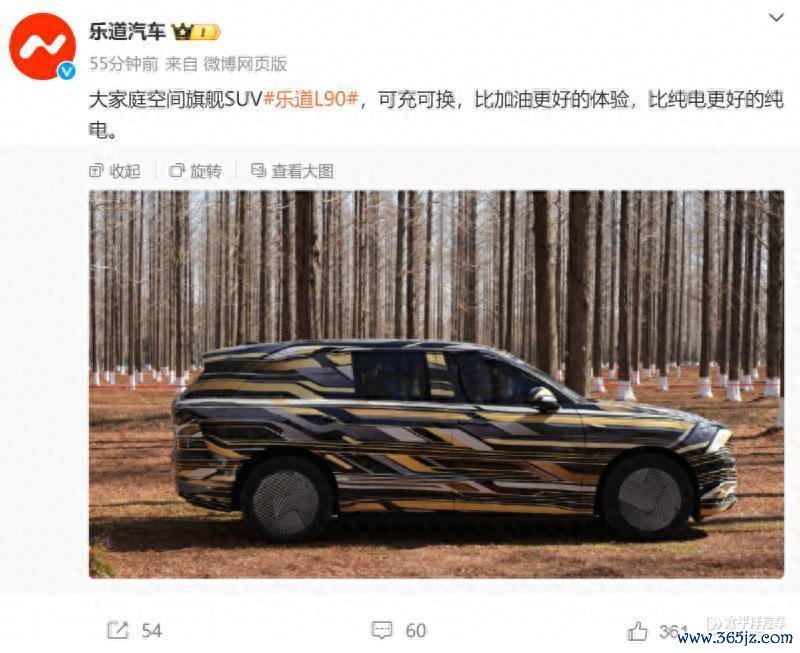This screenshot has width=800, height=653.
Task: Click the 查看大图 picture icon
Action: pyautogui.click(x=258, y=171)
